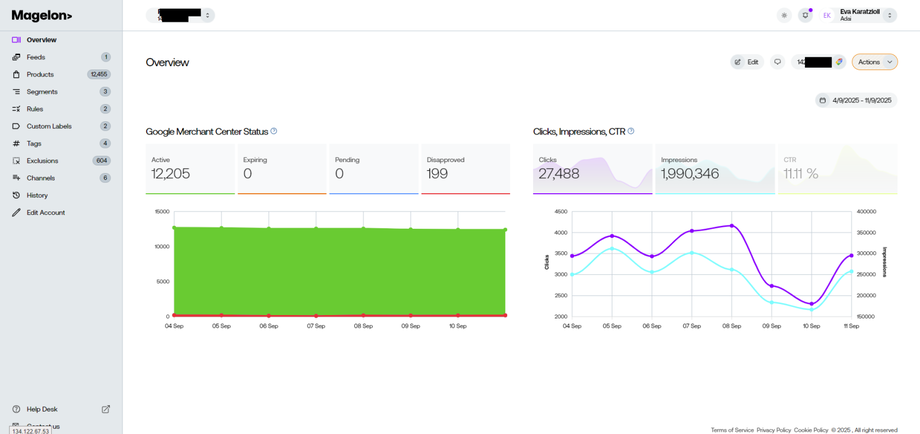Click the comment bubble icon near Edit
This screenshot has width=920, height=434.
coord(777,62)
